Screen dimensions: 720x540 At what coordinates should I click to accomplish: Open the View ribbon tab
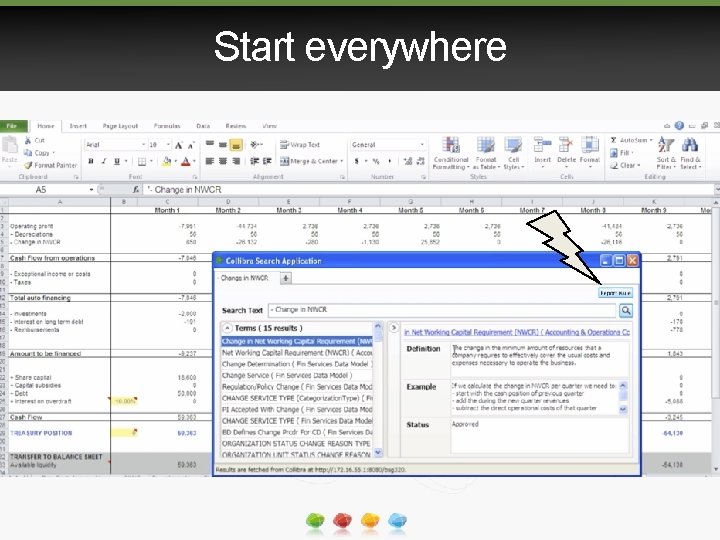(269, 126)
